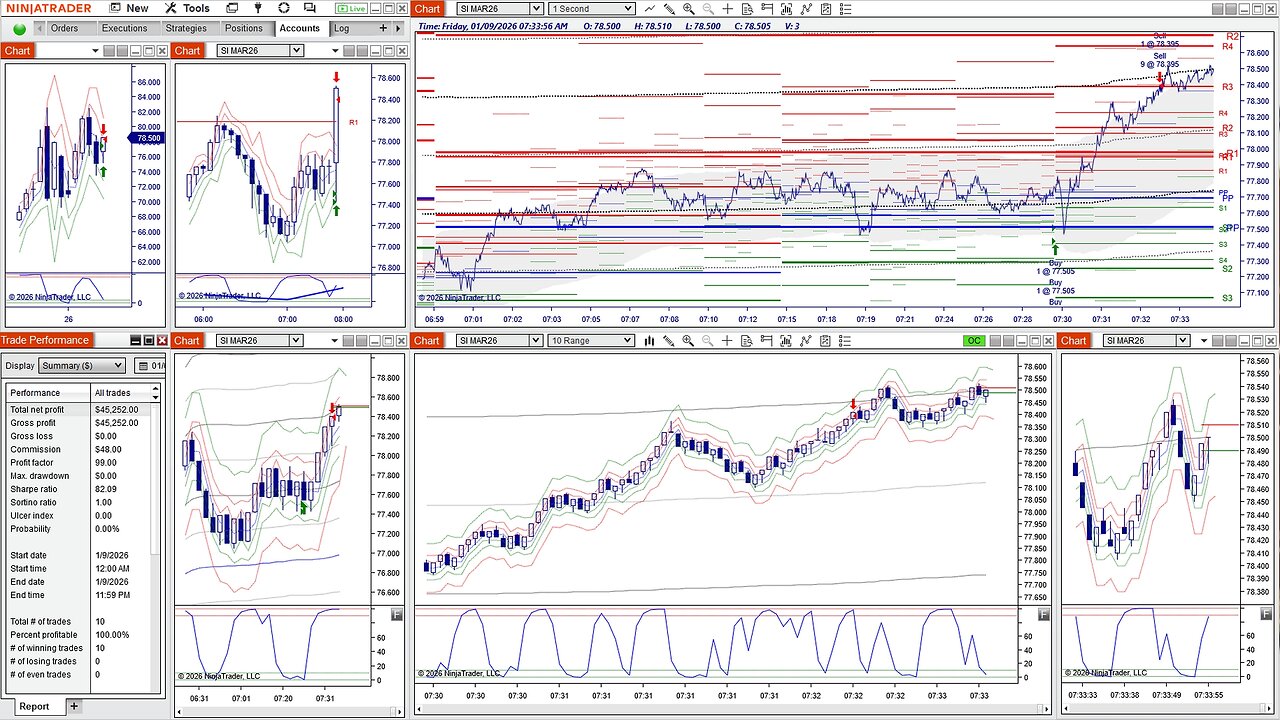Open Indicators in 10 Range chart
The height and width of the screenshot is (720, 1280).
click(804, 341)
